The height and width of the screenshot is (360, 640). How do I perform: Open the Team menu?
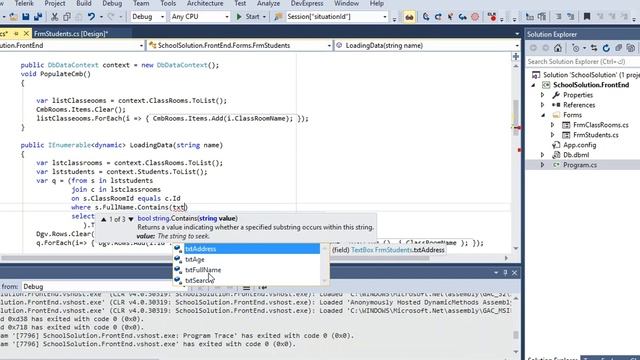click(141, 4)
